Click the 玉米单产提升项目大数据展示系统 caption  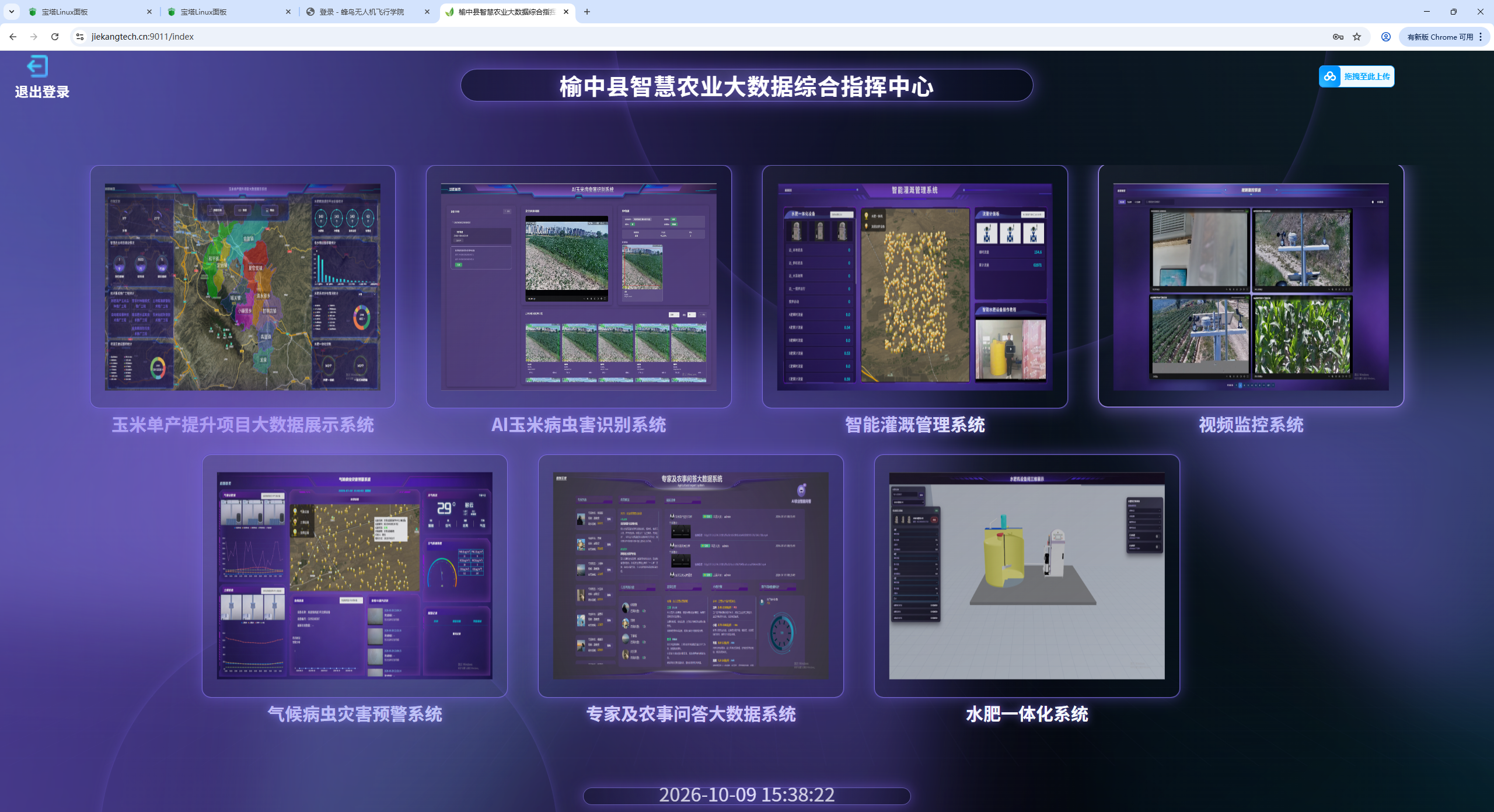pyautogui.click(x=243, y=425)
